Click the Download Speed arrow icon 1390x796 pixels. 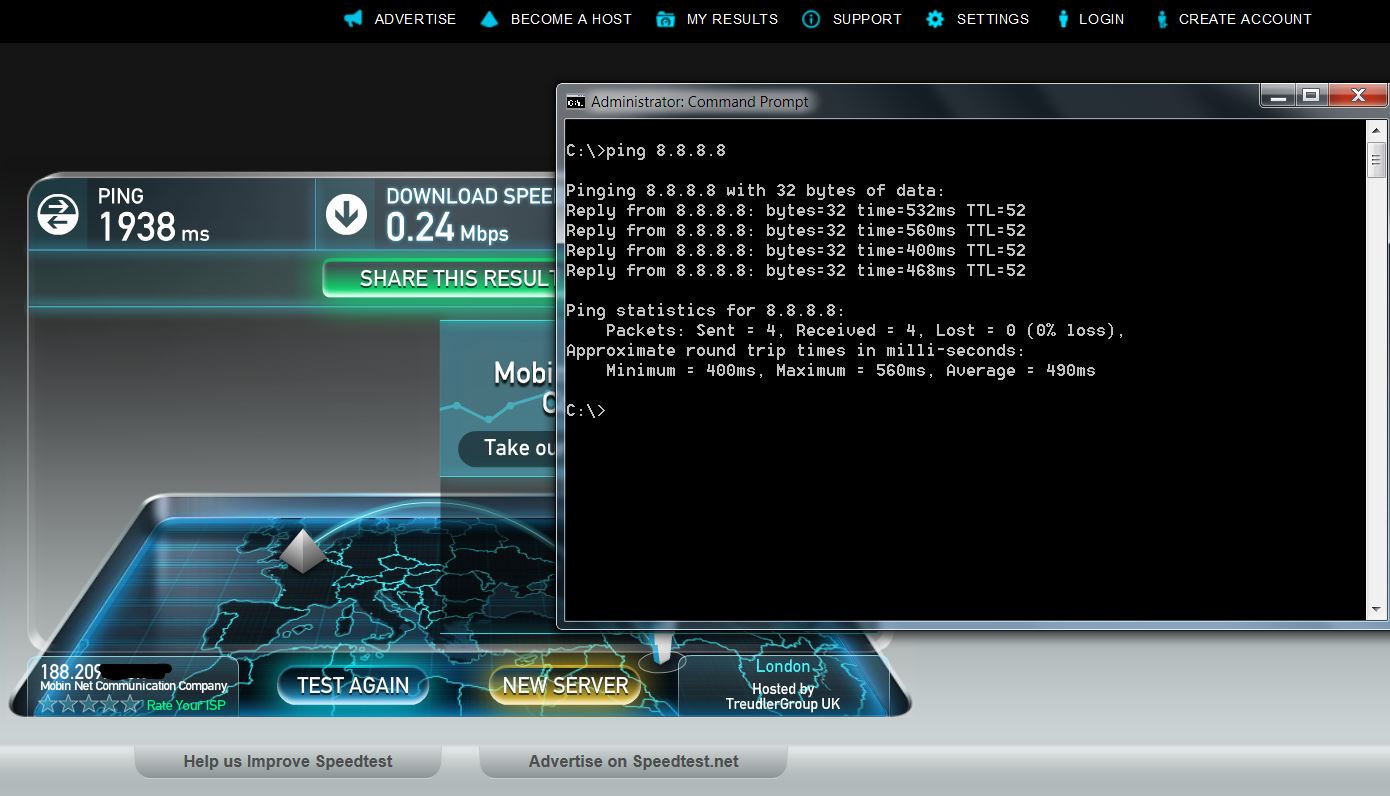[346, 214]
